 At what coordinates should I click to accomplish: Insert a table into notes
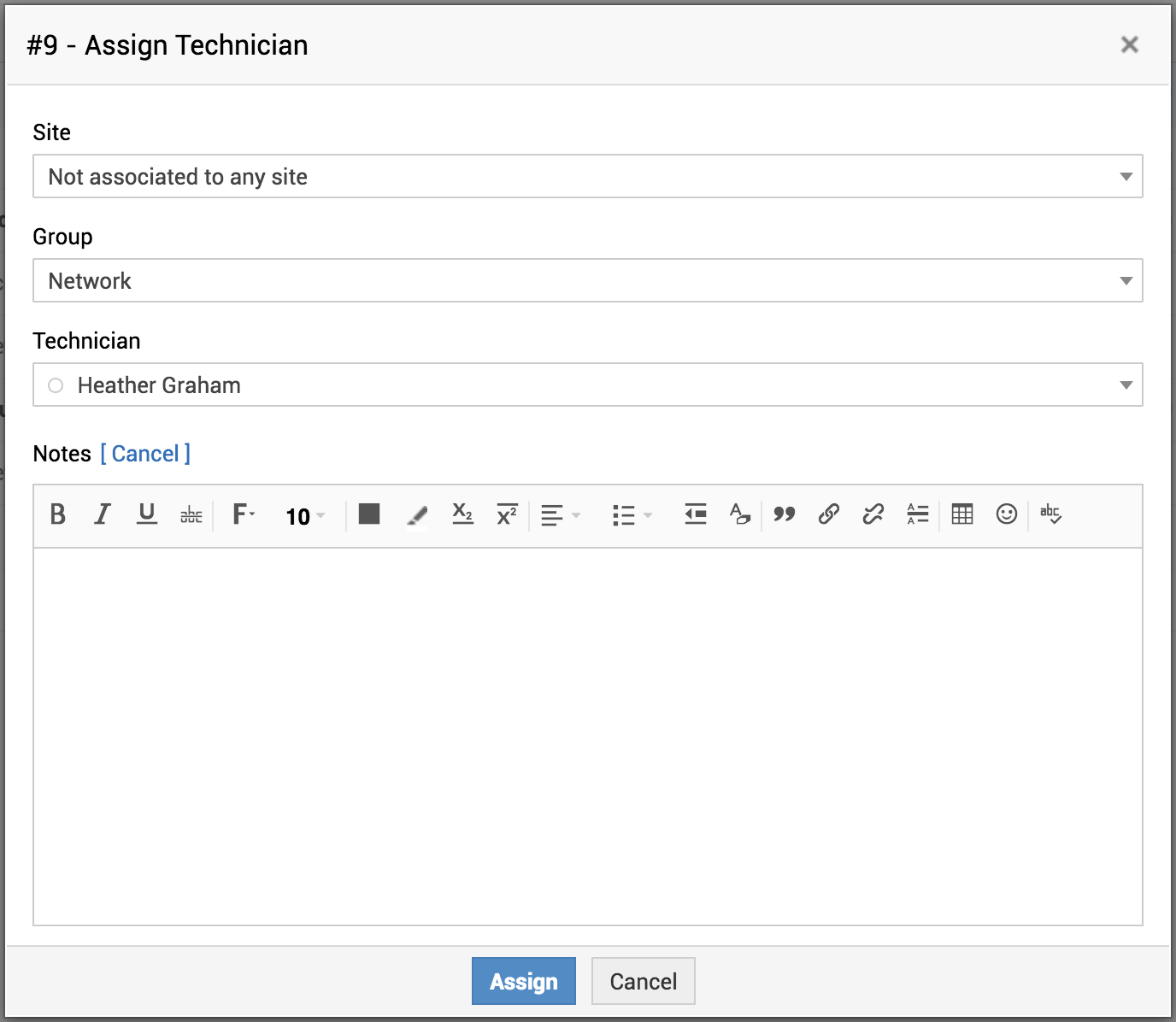coord(962,514)
